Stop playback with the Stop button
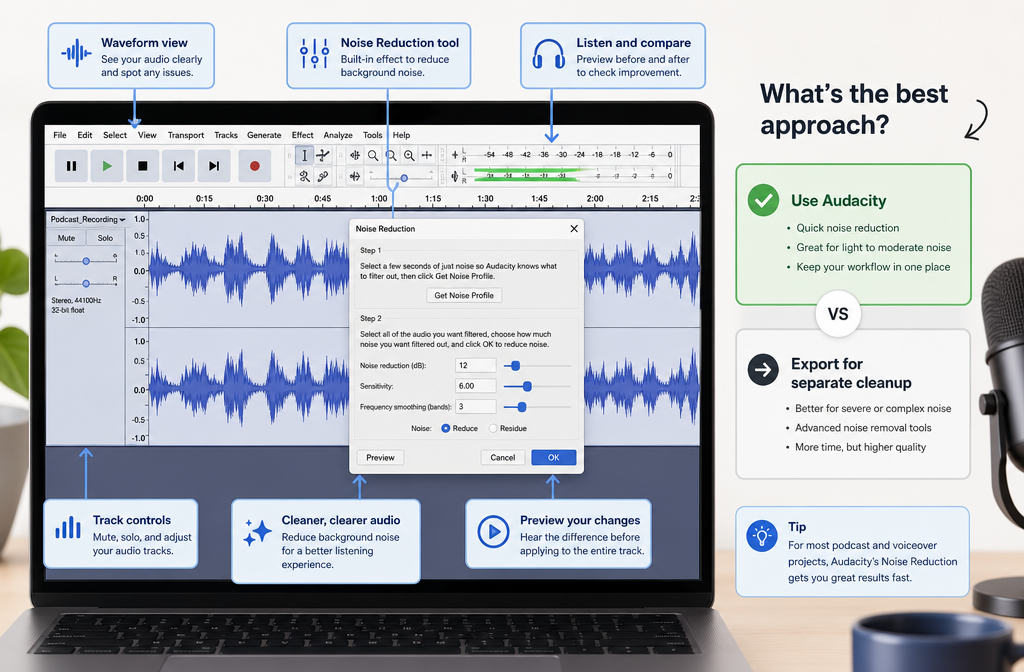 tap(142, 166)
